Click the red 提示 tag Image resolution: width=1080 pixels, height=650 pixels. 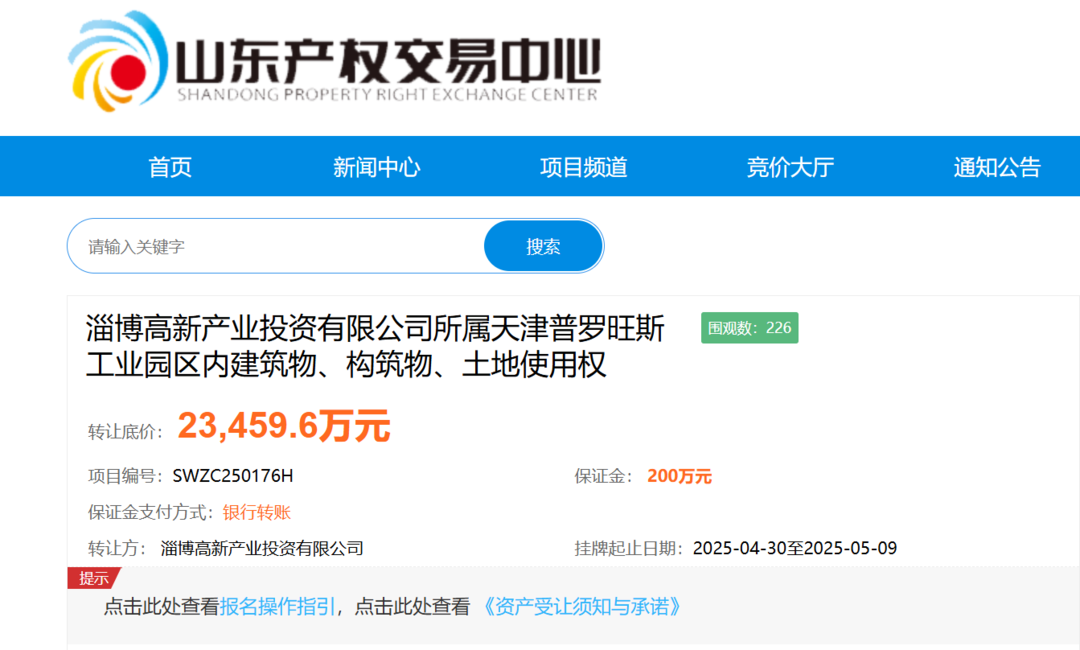[93, 578]
